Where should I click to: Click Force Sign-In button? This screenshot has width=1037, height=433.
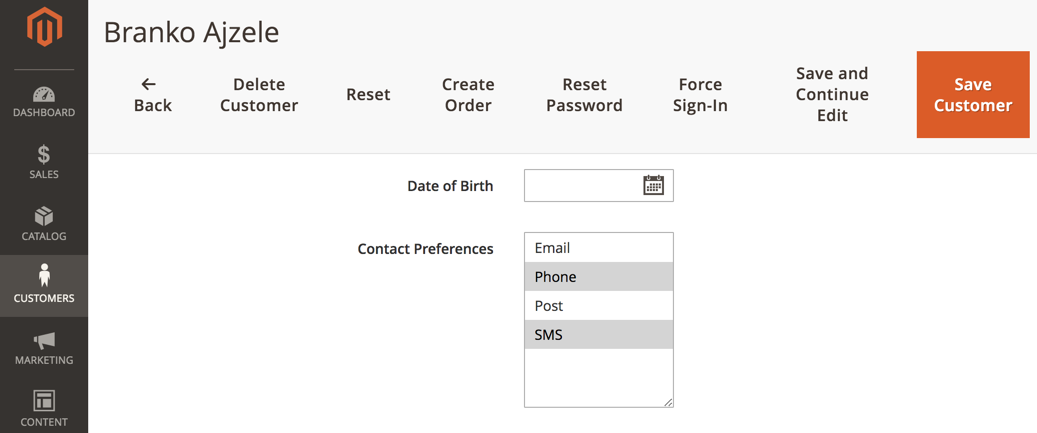click(x=700, y=95)
